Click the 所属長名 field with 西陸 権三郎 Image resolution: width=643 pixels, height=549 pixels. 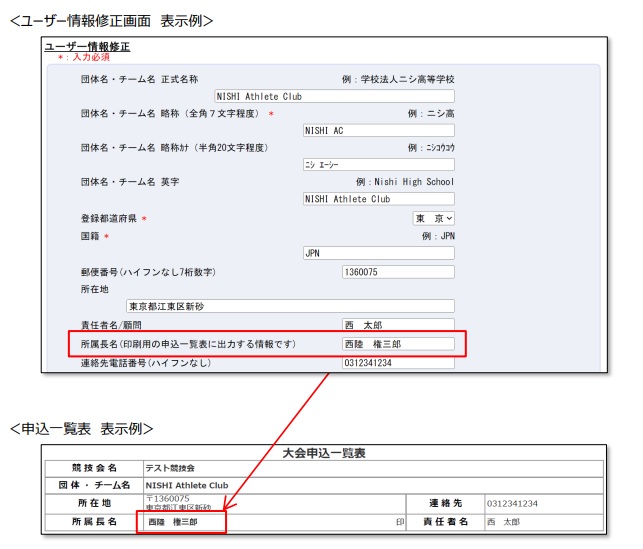pos(398,344)
